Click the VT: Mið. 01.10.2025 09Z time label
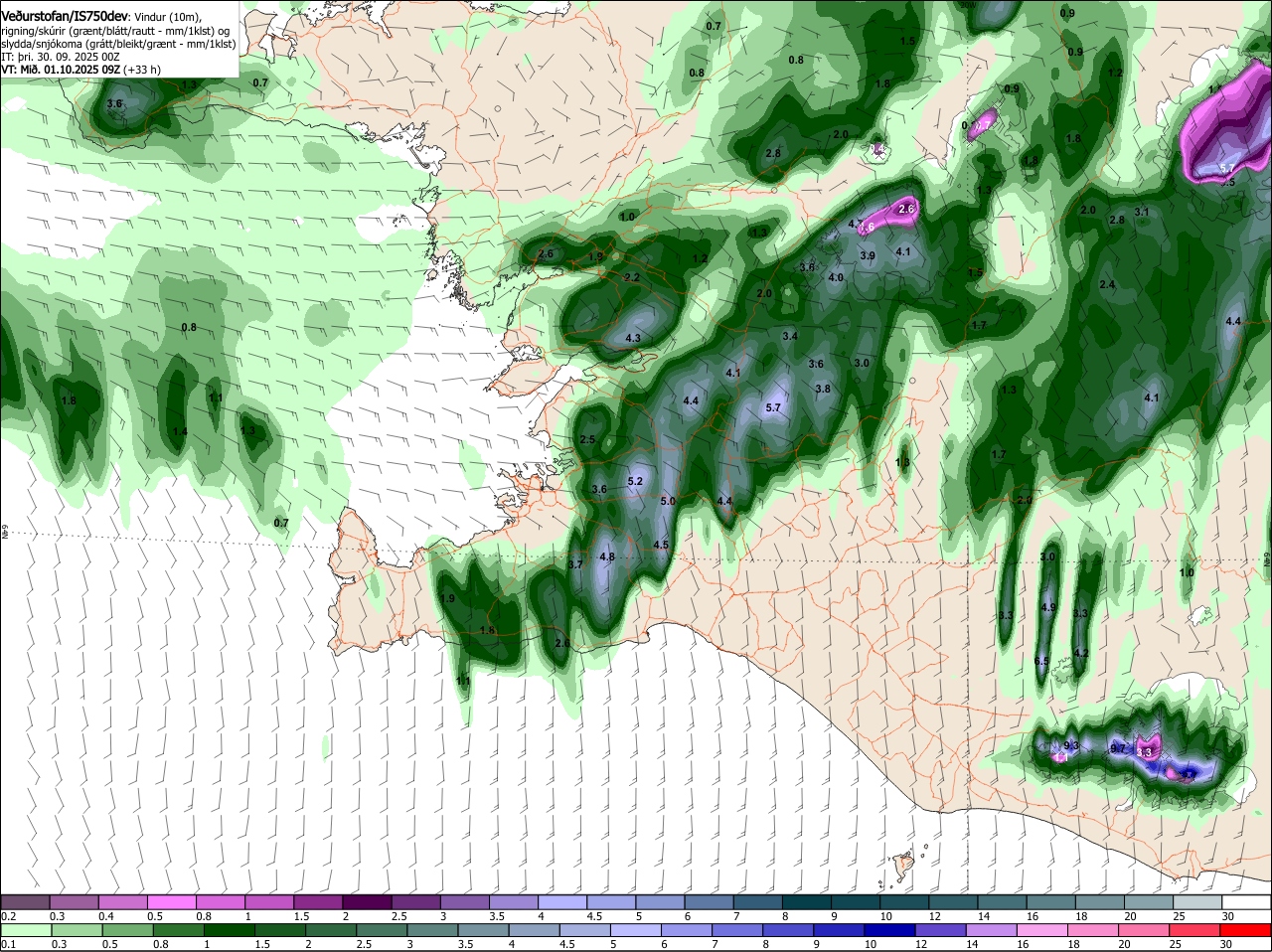This screenshot has width=1272, height=952. 62,70
